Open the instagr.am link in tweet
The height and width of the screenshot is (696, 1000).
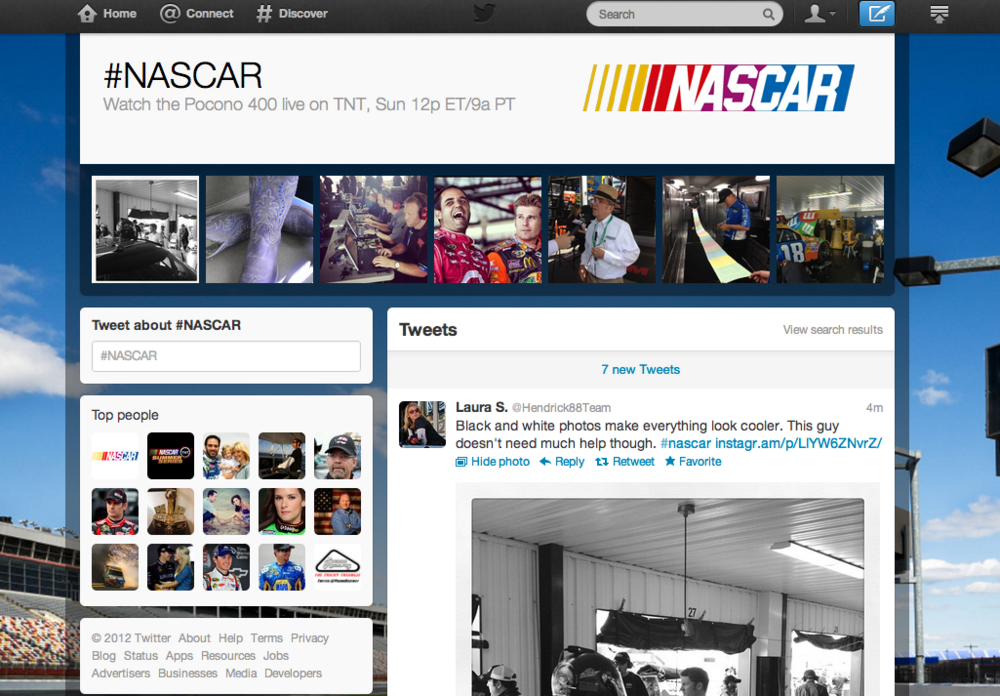click(x=798, y=443)
